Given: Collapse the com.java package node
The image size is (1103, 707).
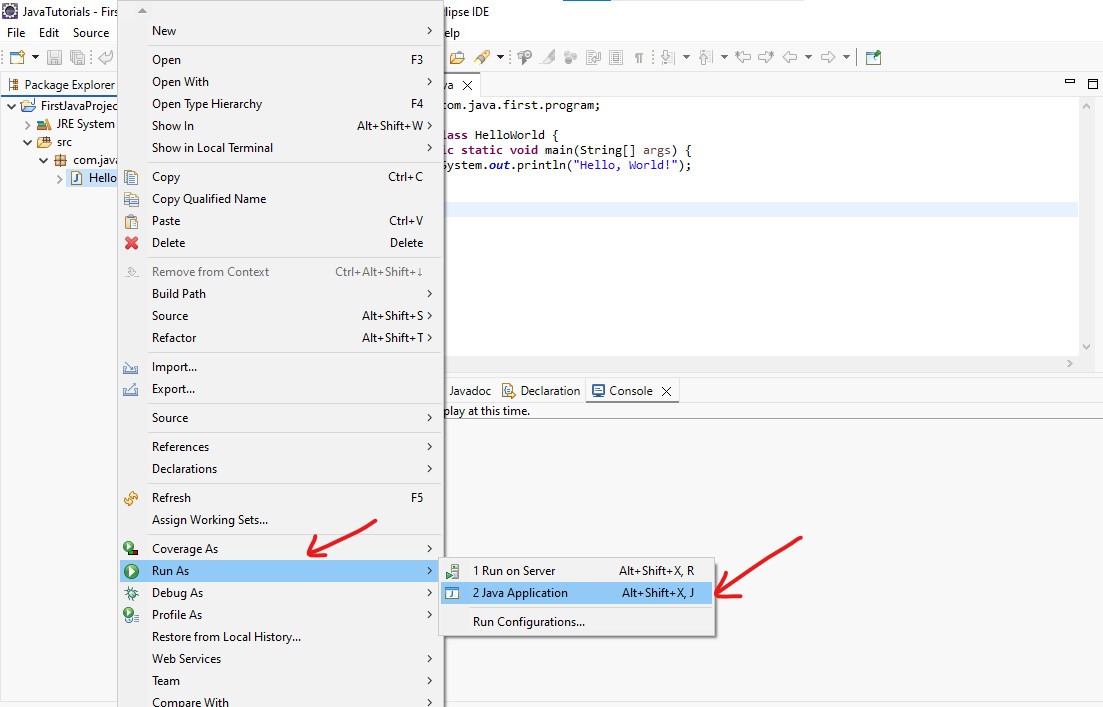Looking at the screenshot, I should [x=44, y=160].
